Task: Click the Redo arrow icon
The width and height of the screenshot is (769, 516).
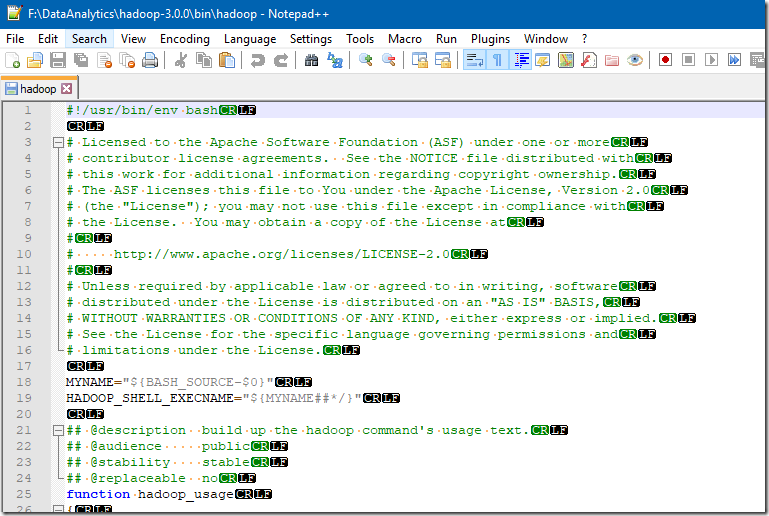Action: click(x=281, y=60)
